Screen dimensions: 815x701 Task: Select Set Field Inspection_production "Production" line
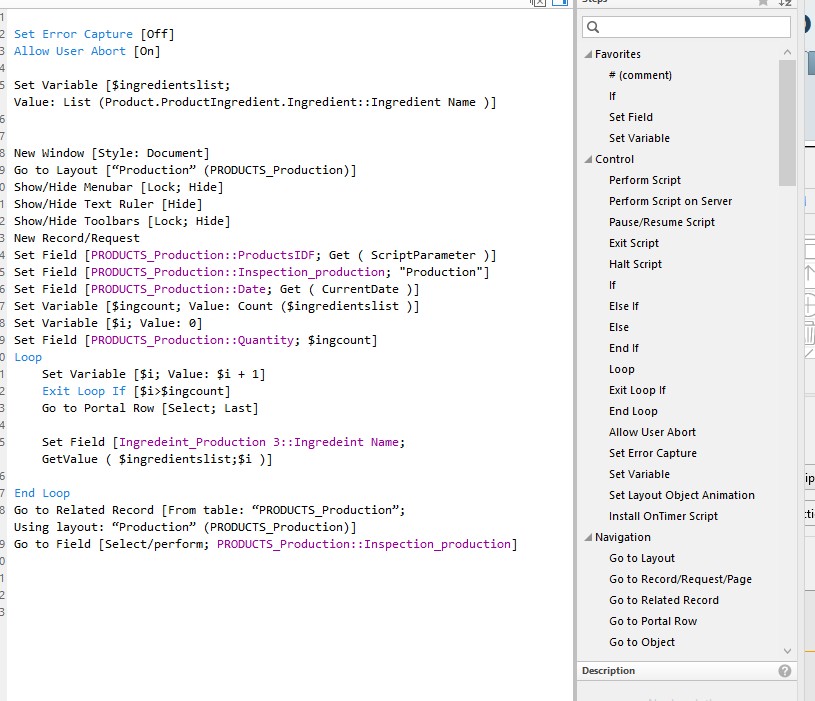(x=251, y=272)
